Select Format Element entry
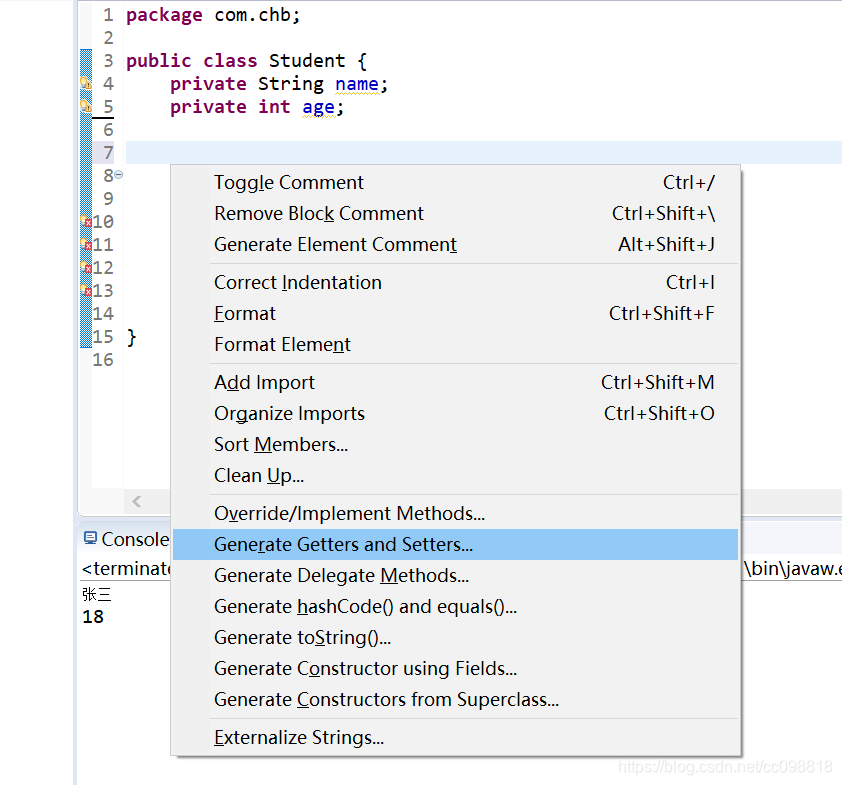The height and width of the screenshot is (785, 842). tap(455, 345)
